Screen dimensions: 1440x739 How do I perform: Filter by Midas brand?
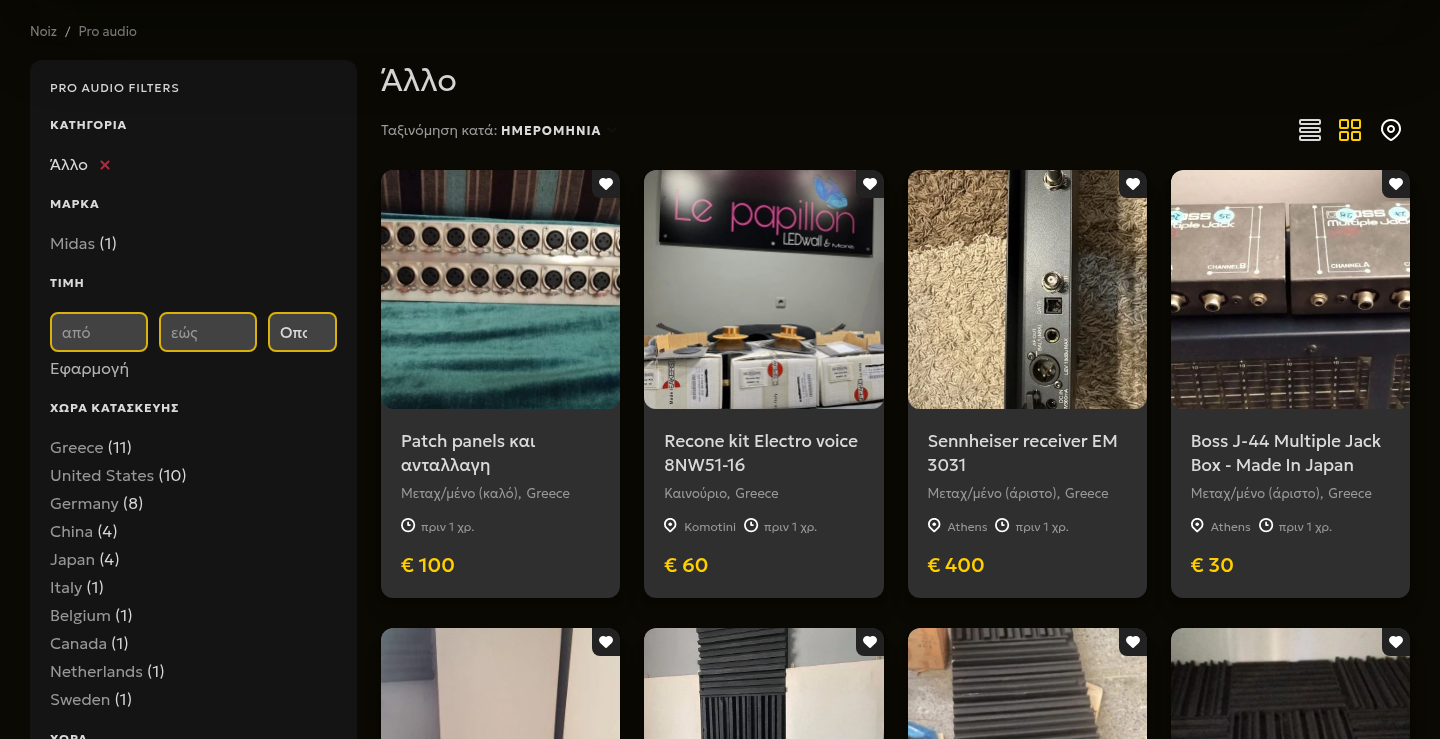[83, 244]
